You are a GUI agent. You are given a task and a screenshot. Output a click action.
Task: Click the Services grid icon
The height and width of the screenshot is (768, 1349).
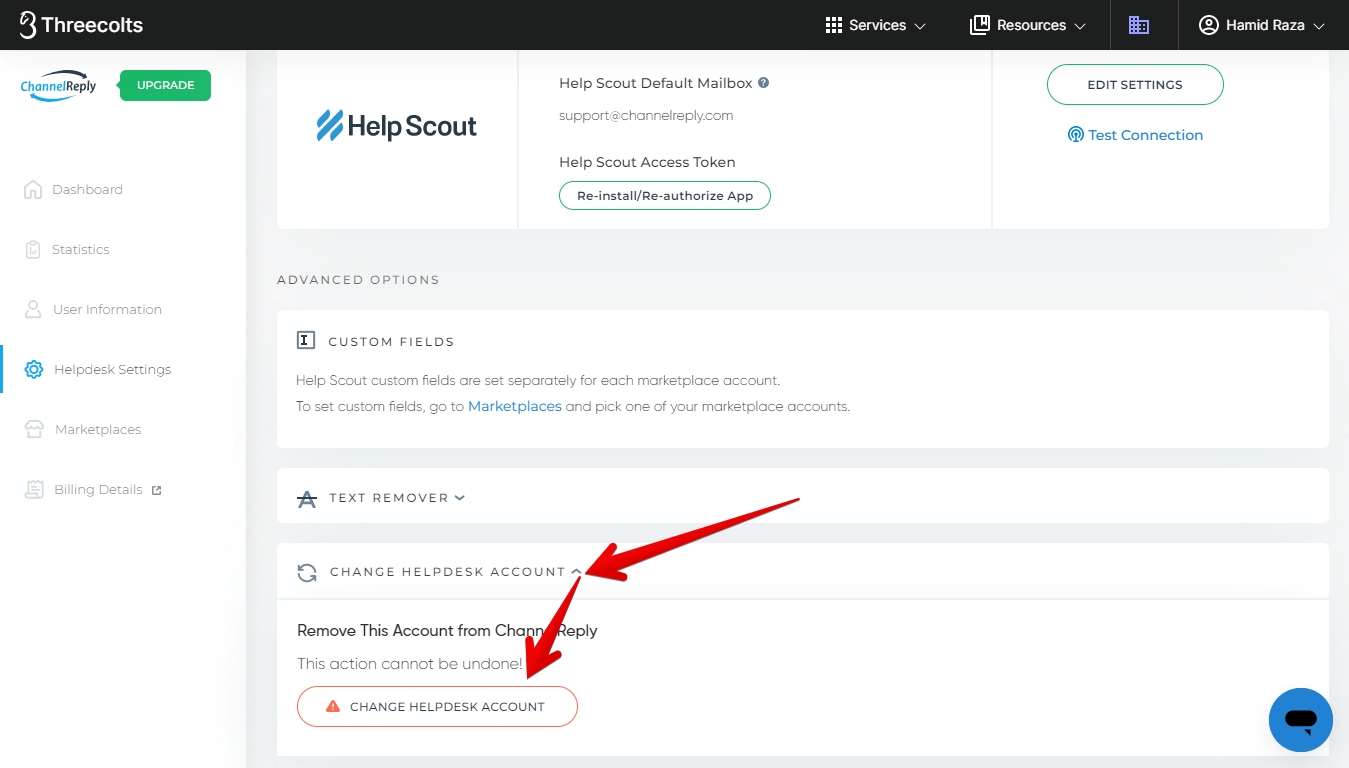tap(834, 25)
